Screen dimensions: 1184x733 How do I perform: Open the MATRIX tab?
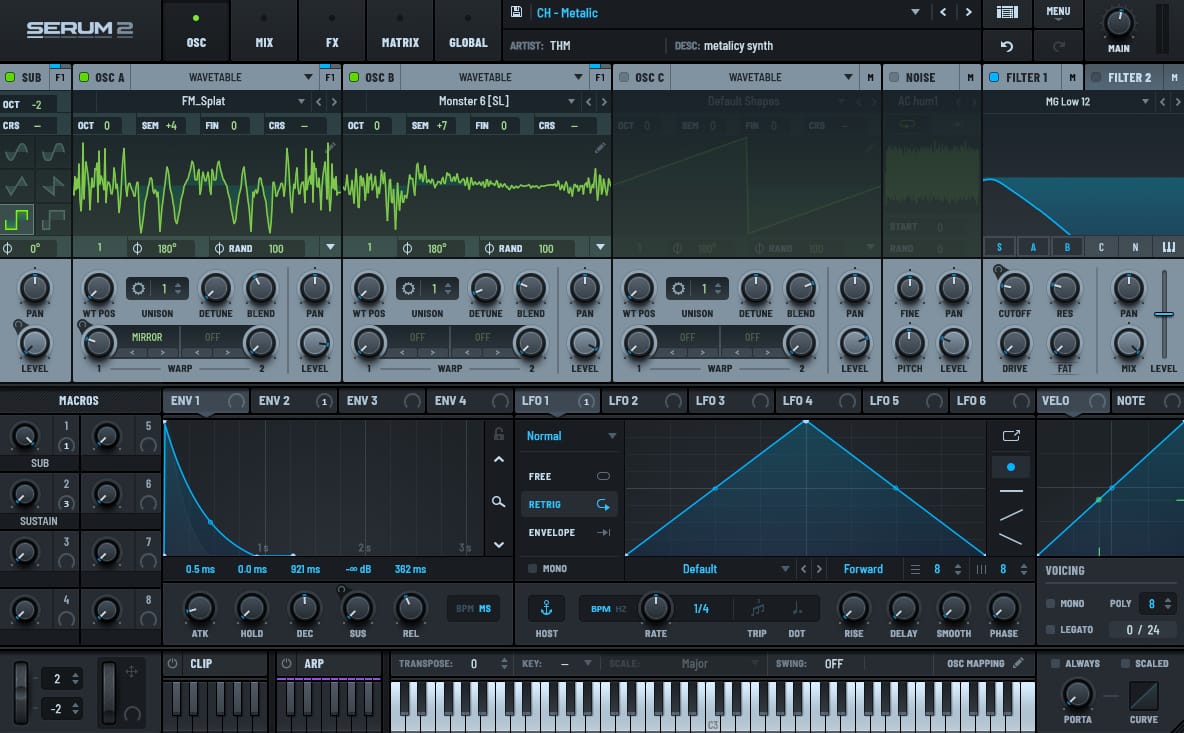(400, 30)
